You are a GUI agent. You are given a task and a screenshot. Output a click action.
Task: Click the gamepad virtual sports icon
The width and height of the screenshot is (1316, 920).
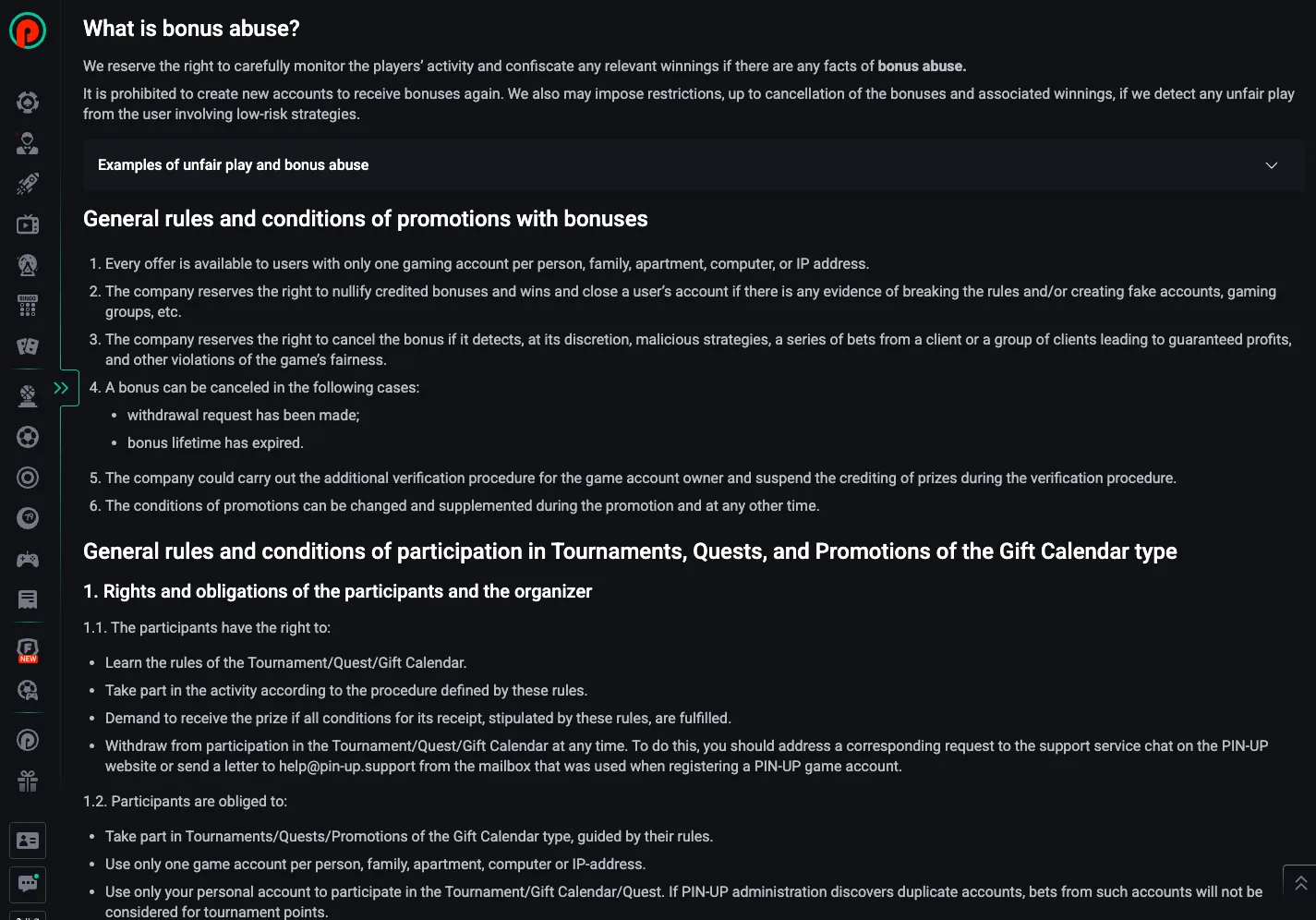(x=28, y=559)
